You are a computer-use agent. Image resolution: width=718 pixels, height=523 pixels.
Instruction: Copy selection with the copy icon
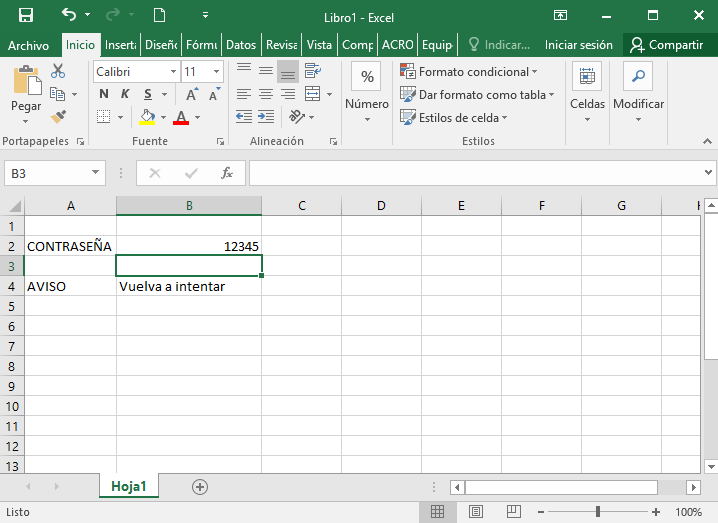[x=58, y=94]
